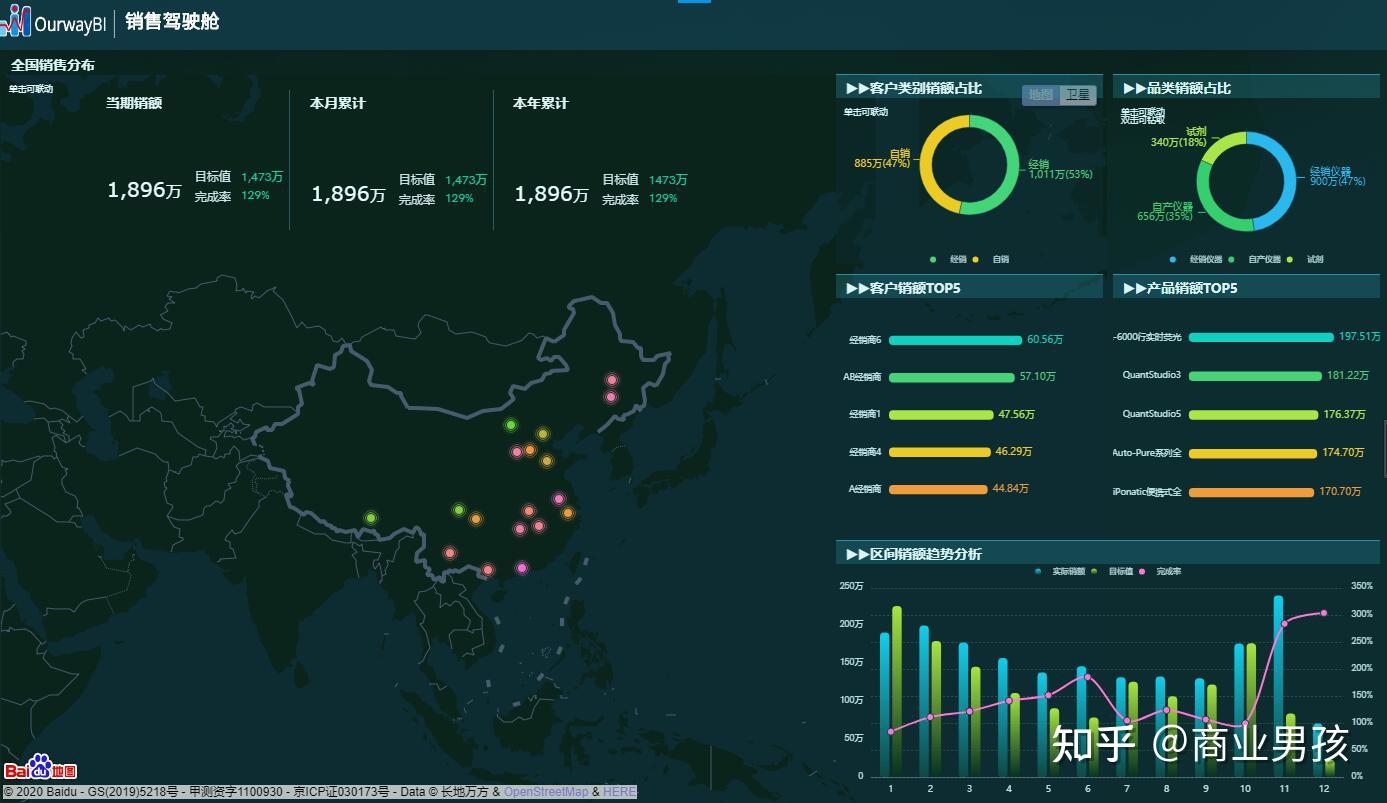Click the 经销商6 sales progress bar
This screenshot has width=1387, height=803.
click(x=955, y=340)
